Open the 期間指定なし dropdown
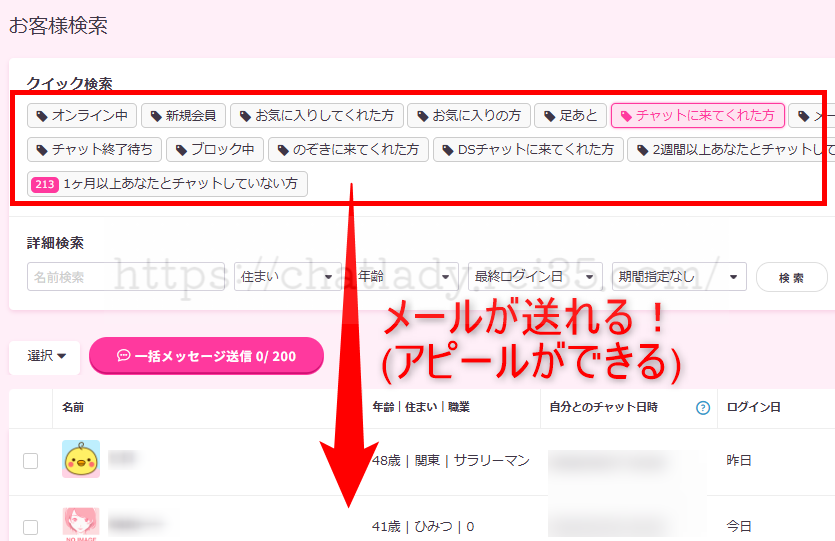 click(x=679, y=277)
